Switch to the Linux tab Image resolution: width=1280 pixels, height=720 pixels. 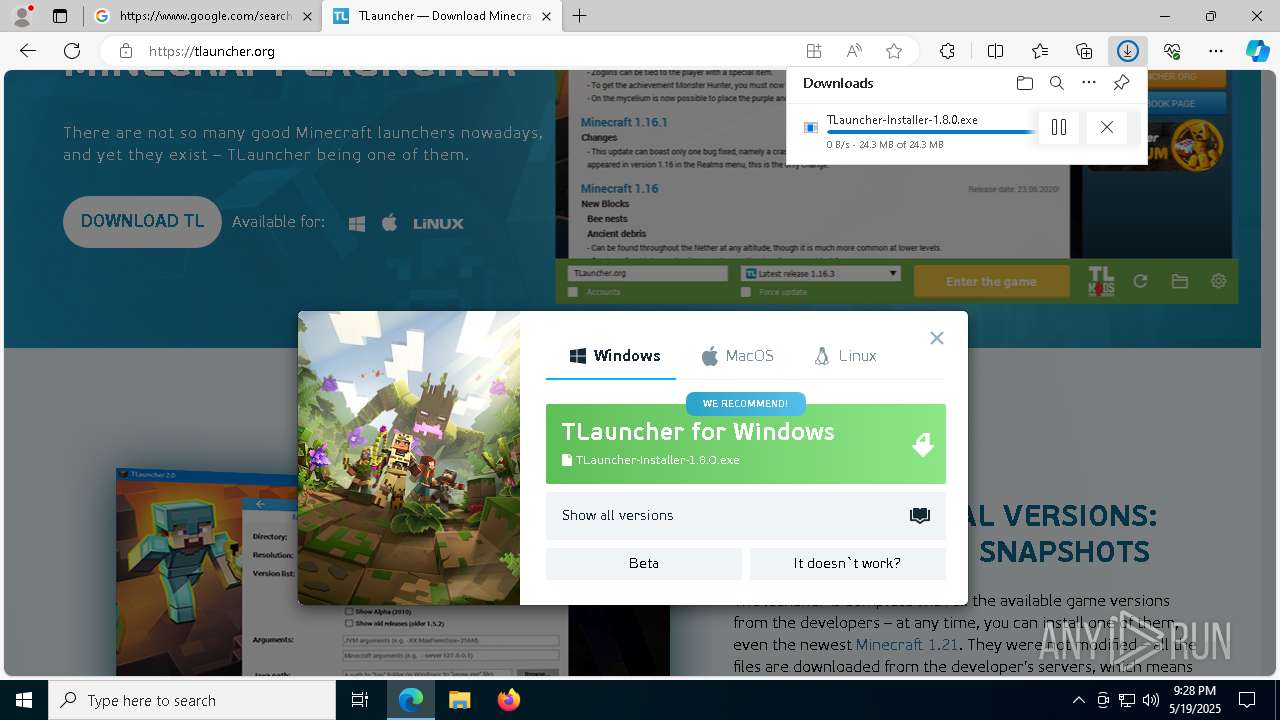[x=845, y=356]
